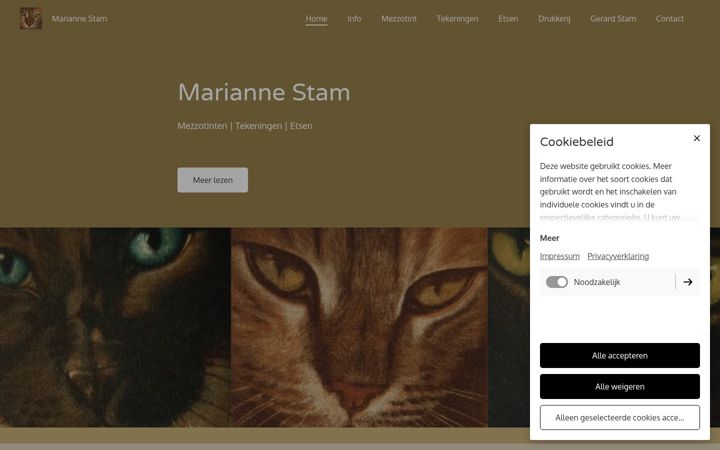Reject cookies with Alle weigeren
This screenshot has width=720, height=450.
pos(619,387)
